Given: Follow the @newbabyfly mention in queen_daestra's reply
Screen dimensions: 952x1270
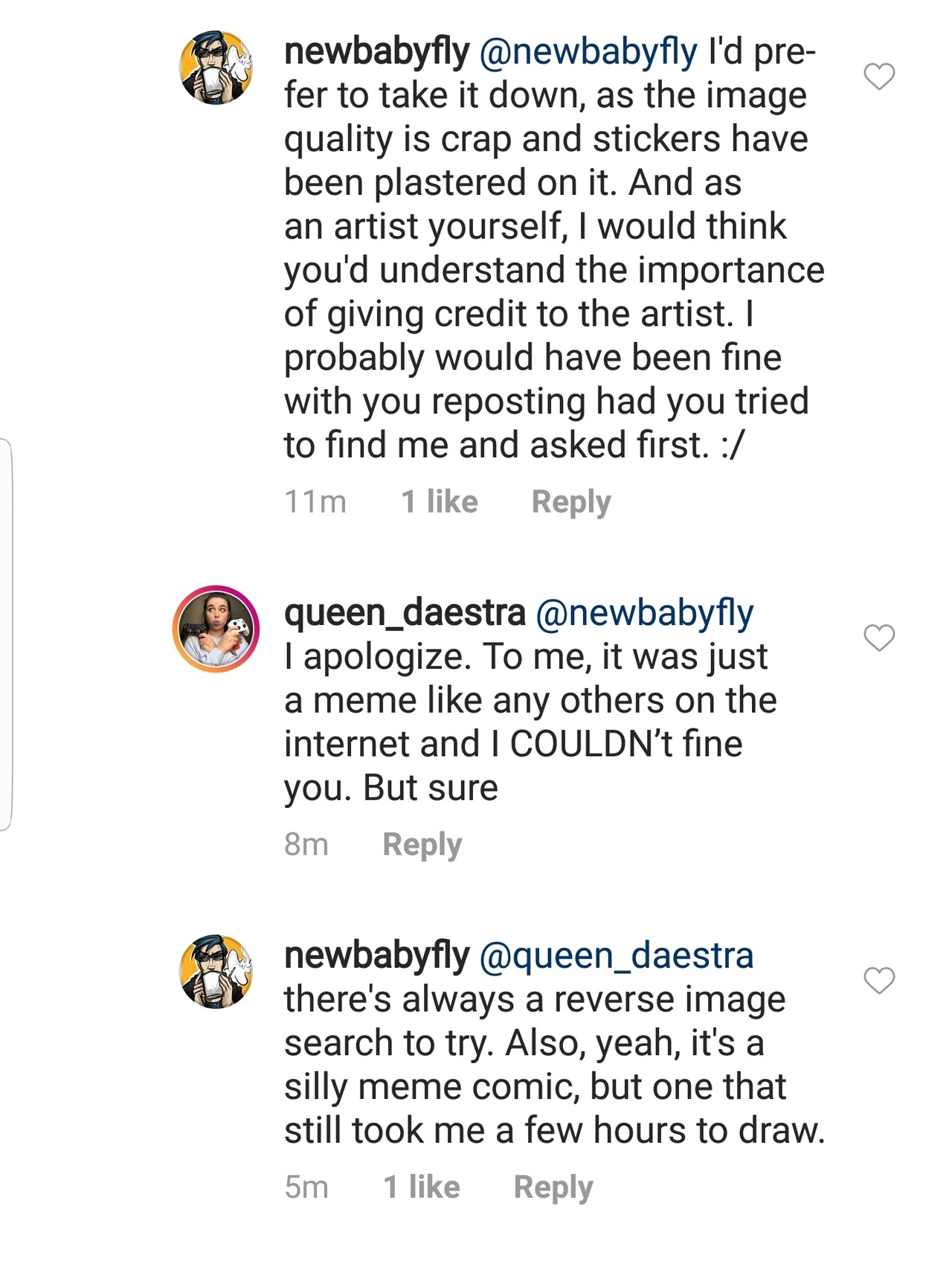Looking at the screenshot, I should click(644, 612).
